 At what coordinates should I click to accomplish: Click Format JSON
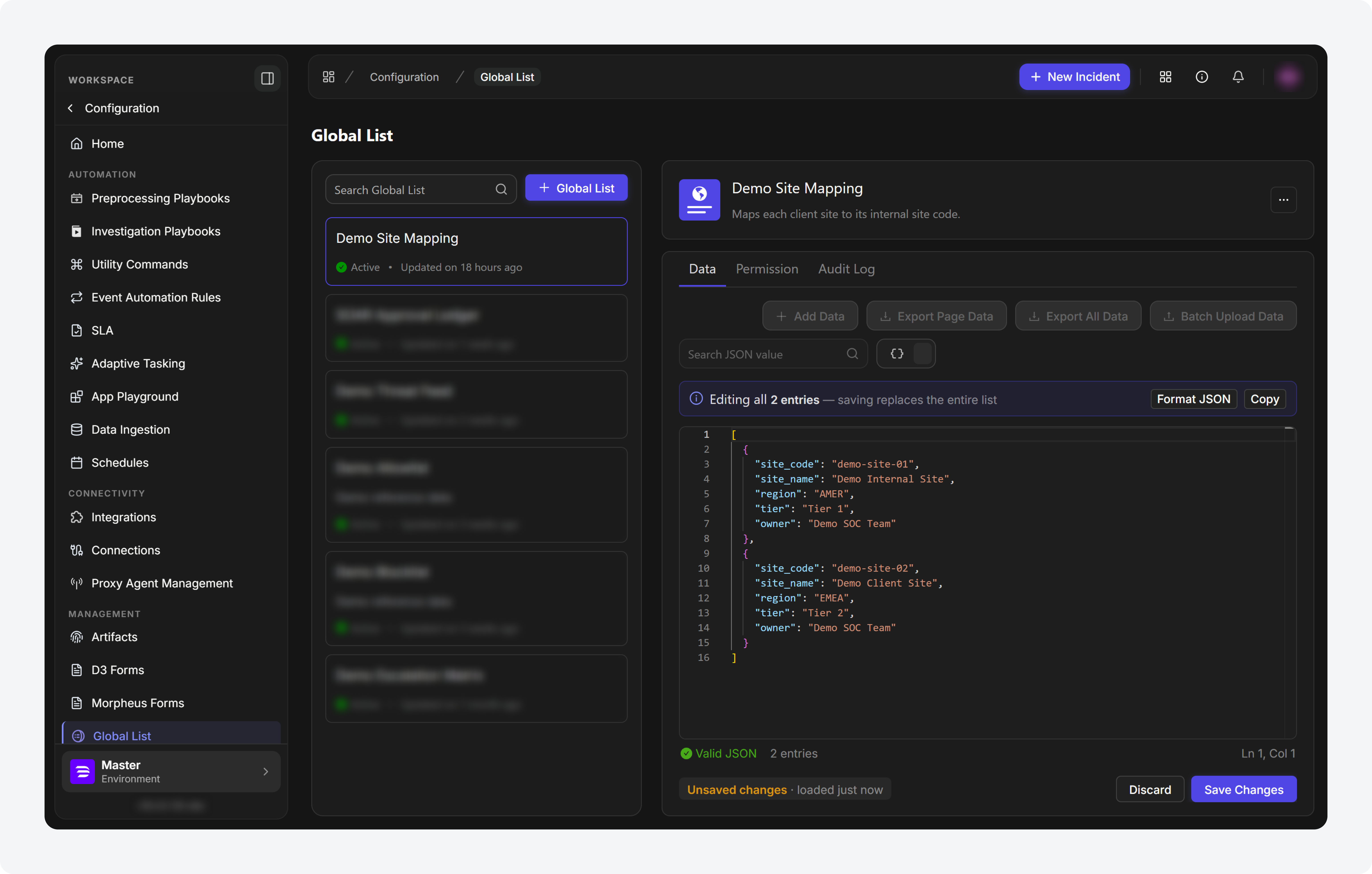coord(1194,399)
